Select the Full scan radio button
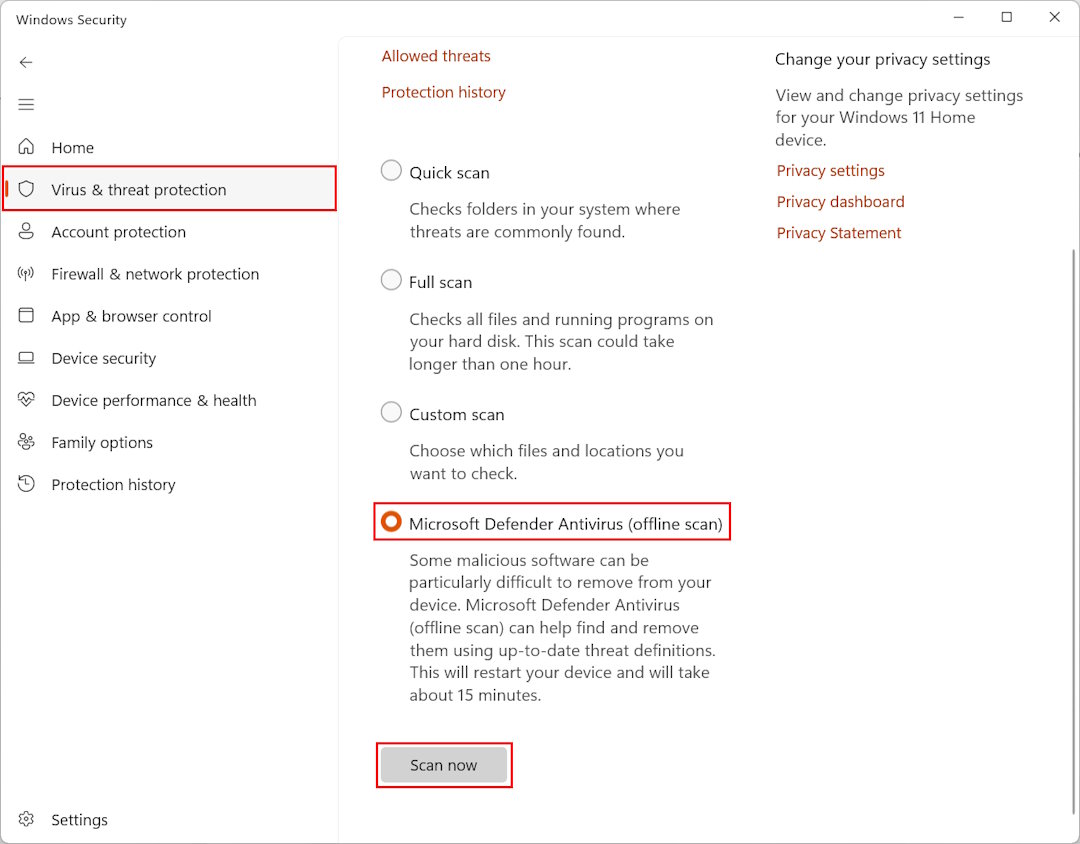 [x=391, y=281]
